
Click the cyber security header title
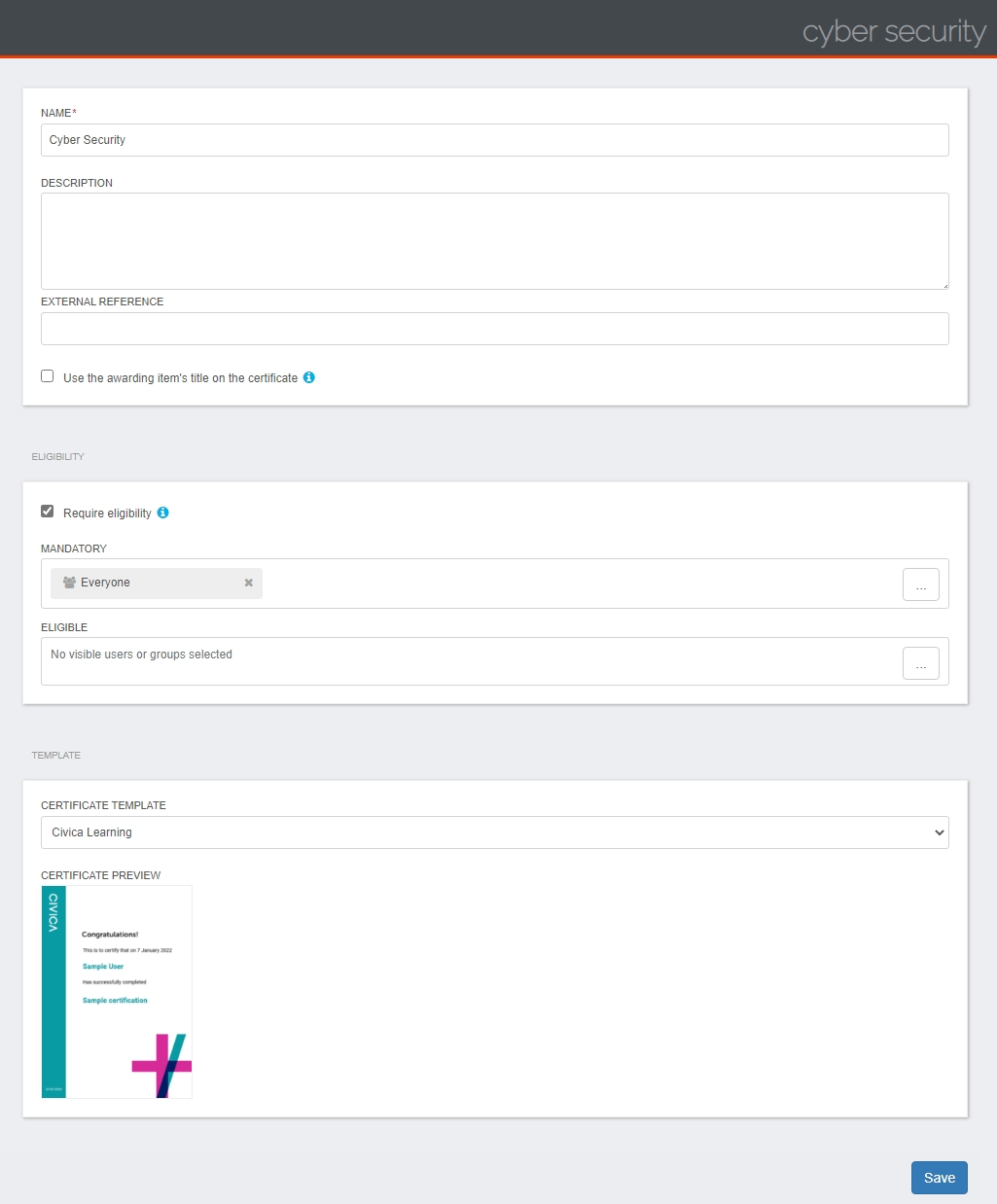click(894, 32)
